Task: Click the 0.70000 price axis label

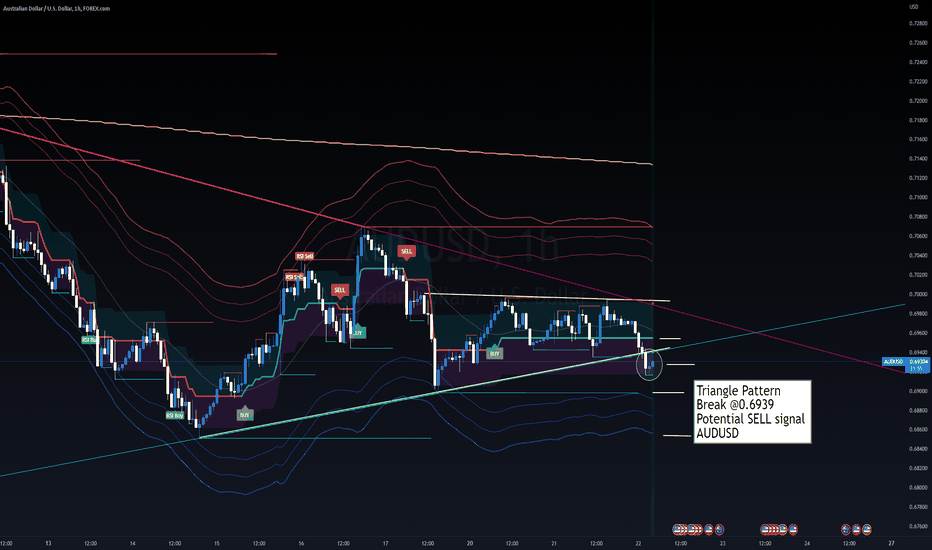Action: pyautogui.click(x=918, y=294)
